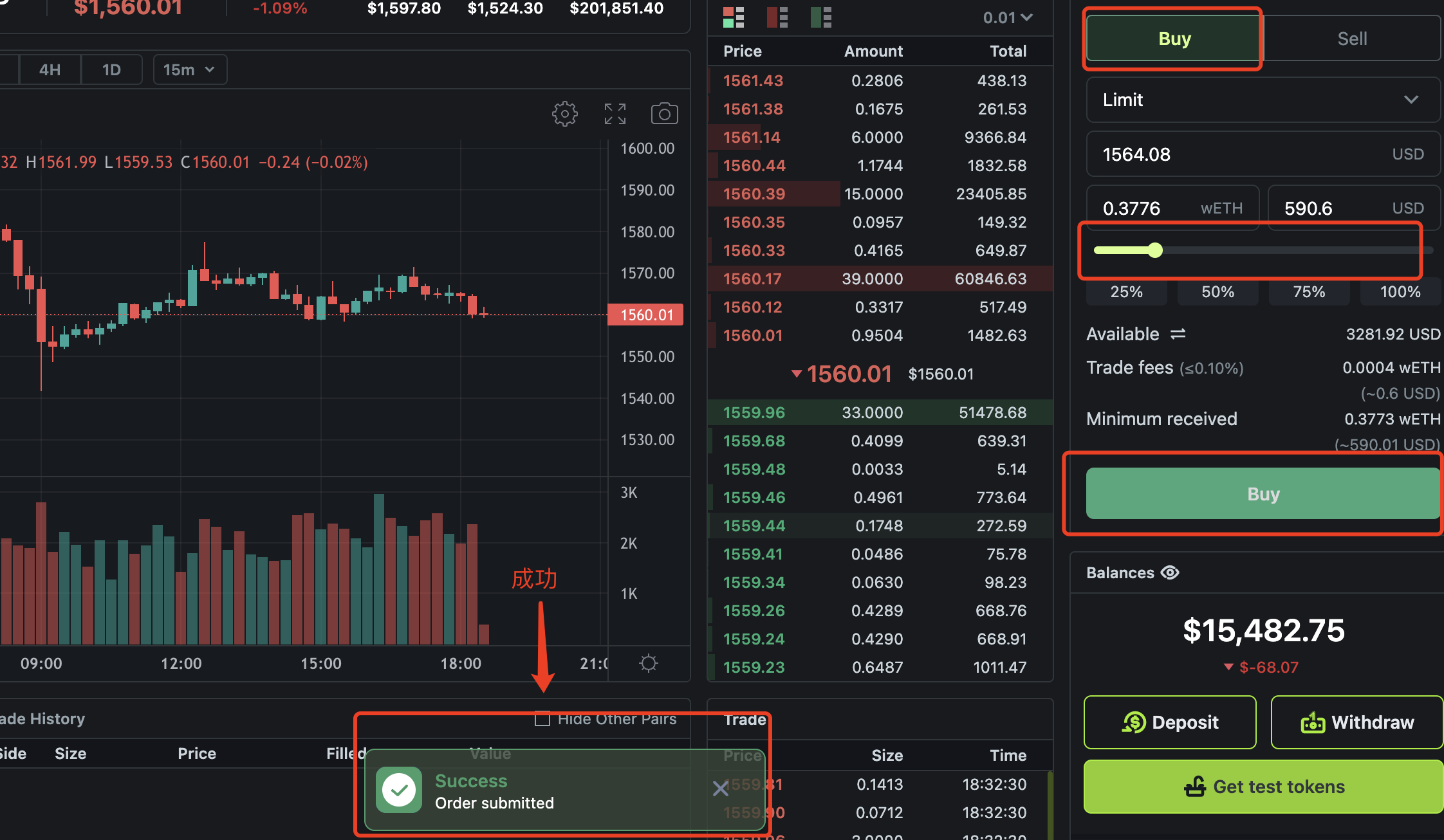Select bid price 1559.34 row
1444x840 pixels.
coord(880,582)
